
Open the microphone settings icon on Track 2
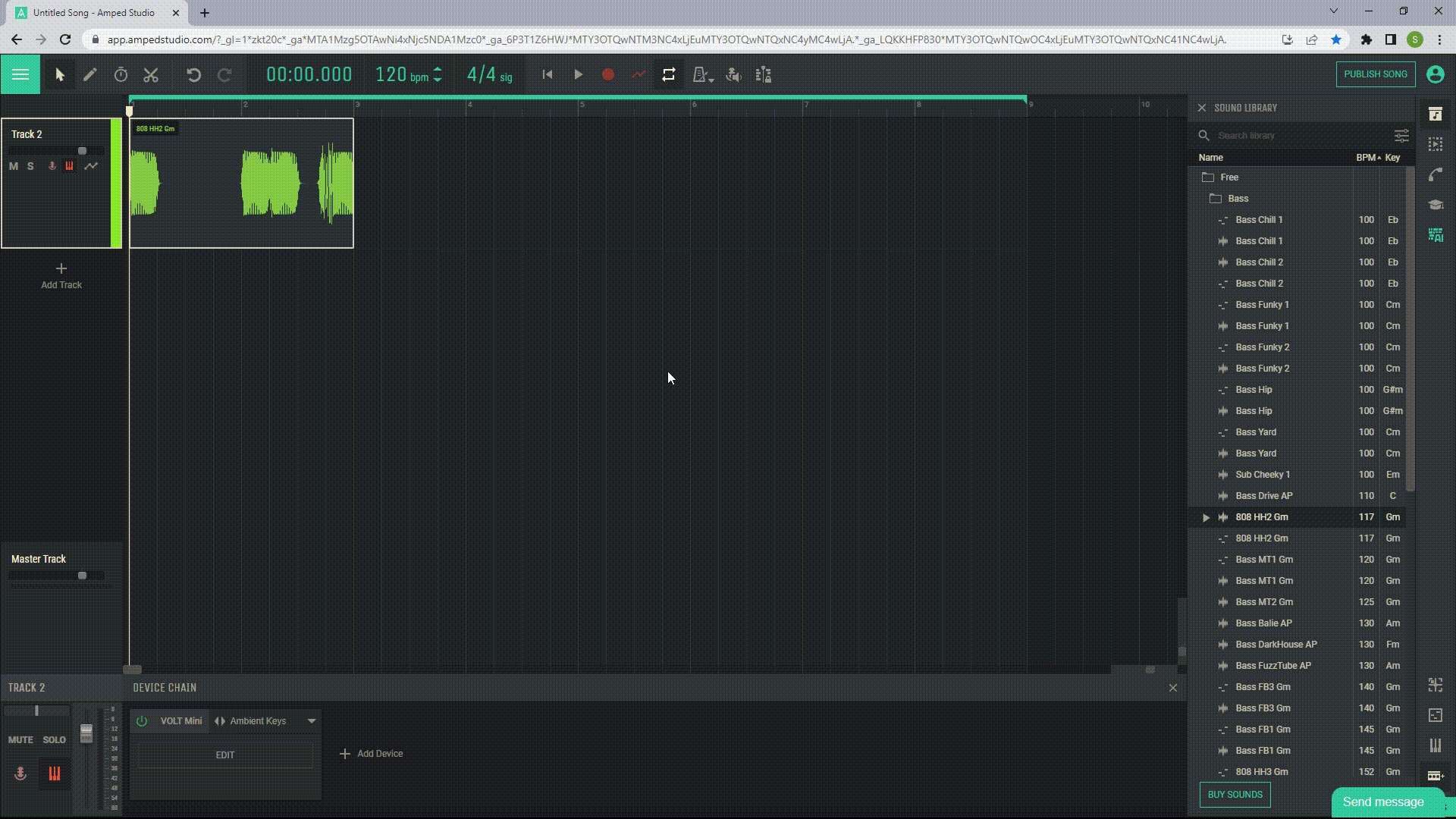tap(51, 166)
